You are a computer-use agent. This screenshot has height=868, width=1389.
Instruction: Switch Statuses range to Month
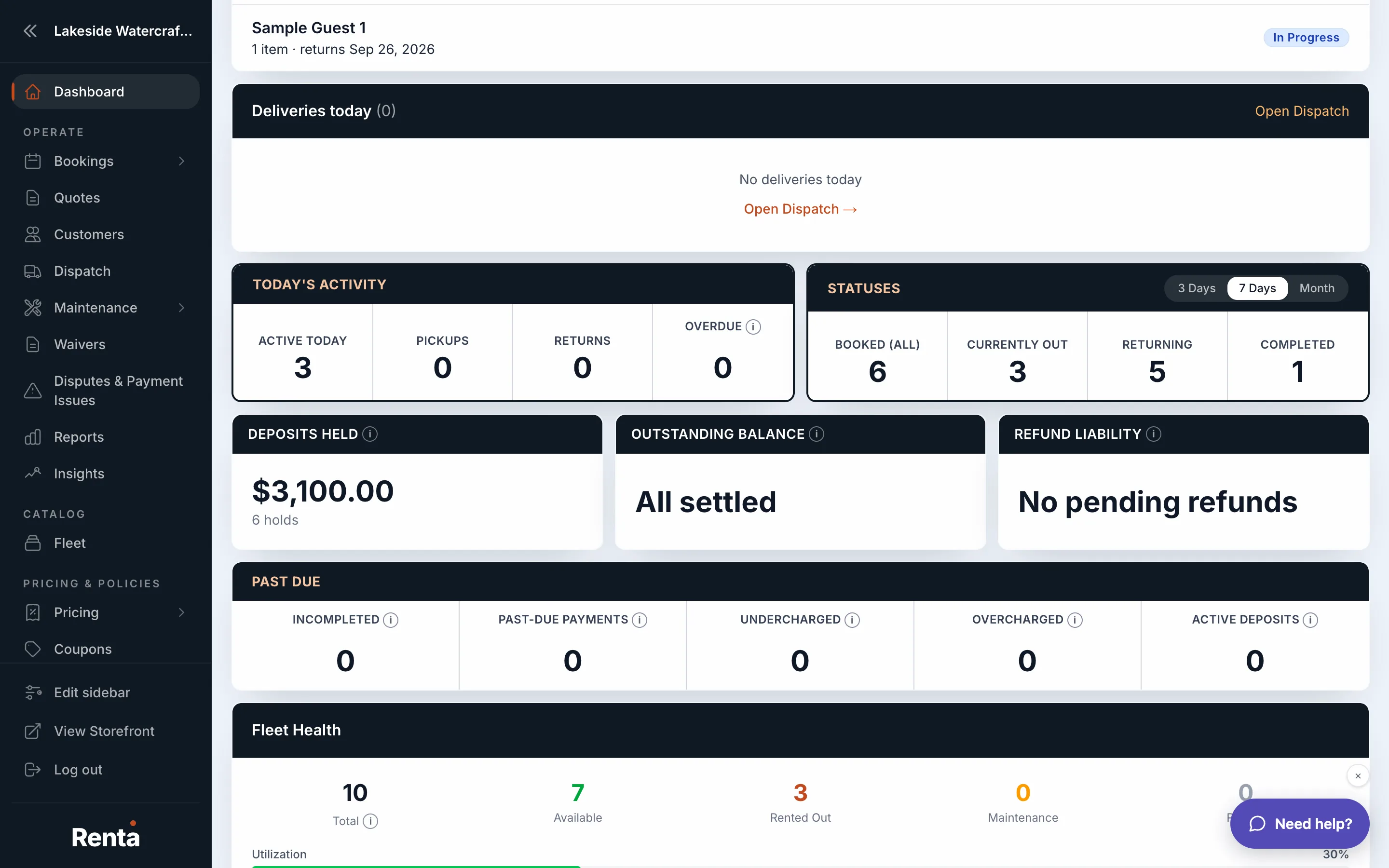pos(1317,288)
